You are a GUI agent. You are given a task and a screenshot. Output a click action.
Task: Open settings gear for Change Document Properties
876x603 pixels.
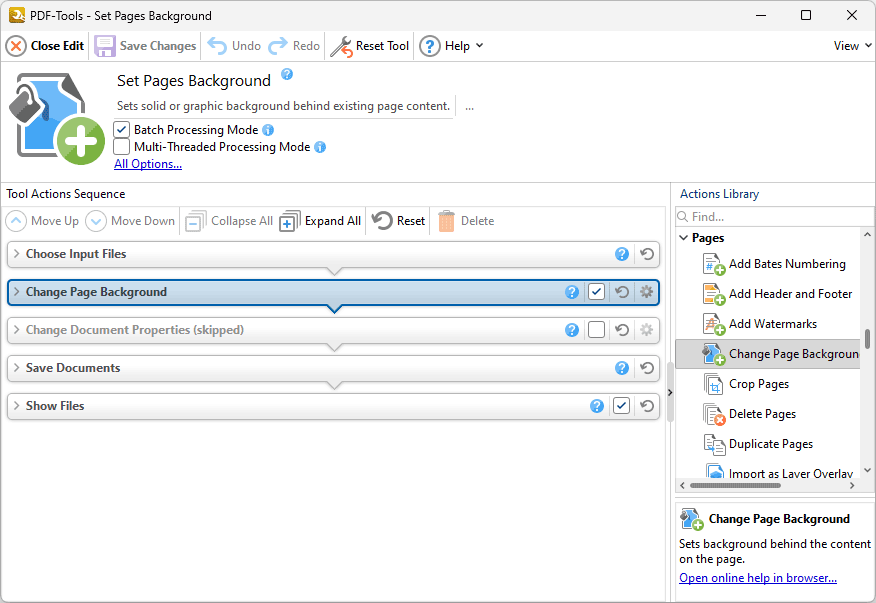point(646,330)
